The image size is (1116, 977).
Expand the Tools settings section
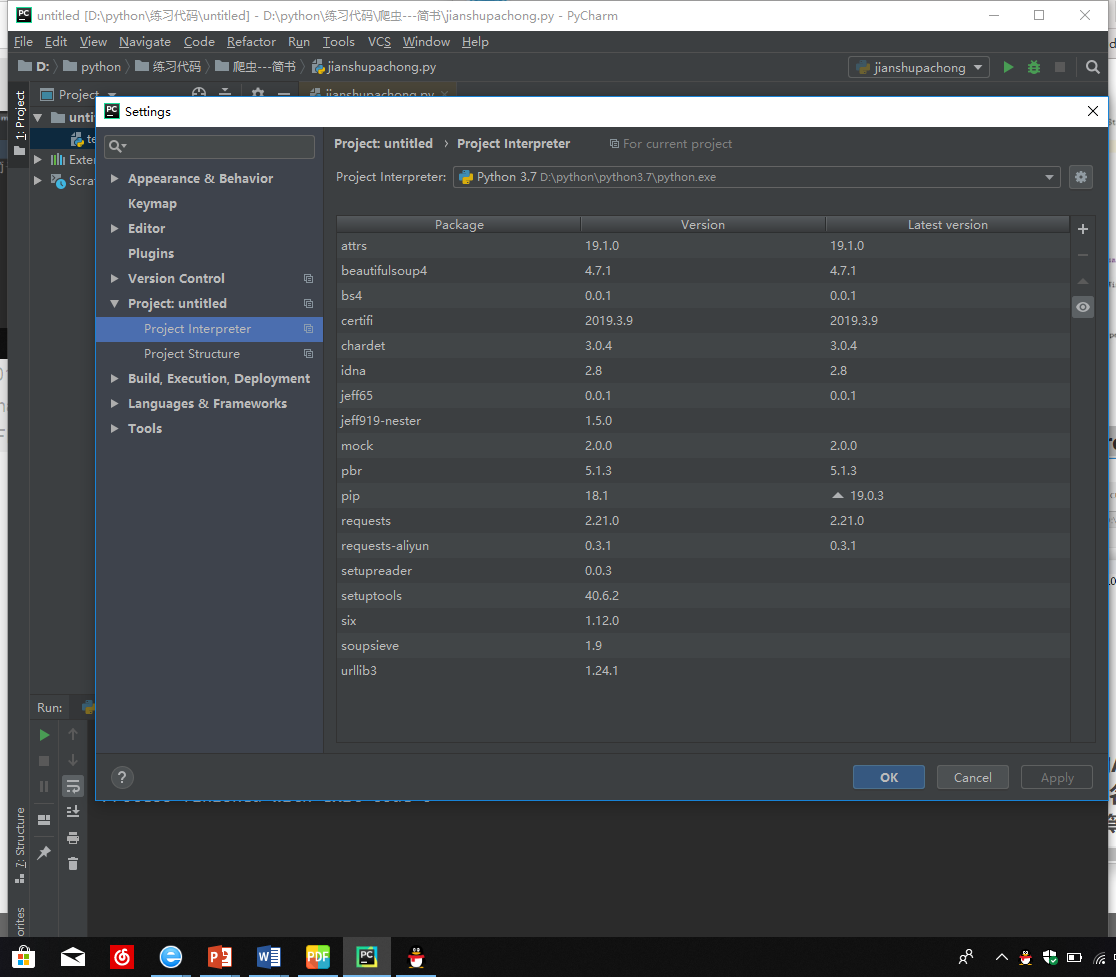coord(115,428)
